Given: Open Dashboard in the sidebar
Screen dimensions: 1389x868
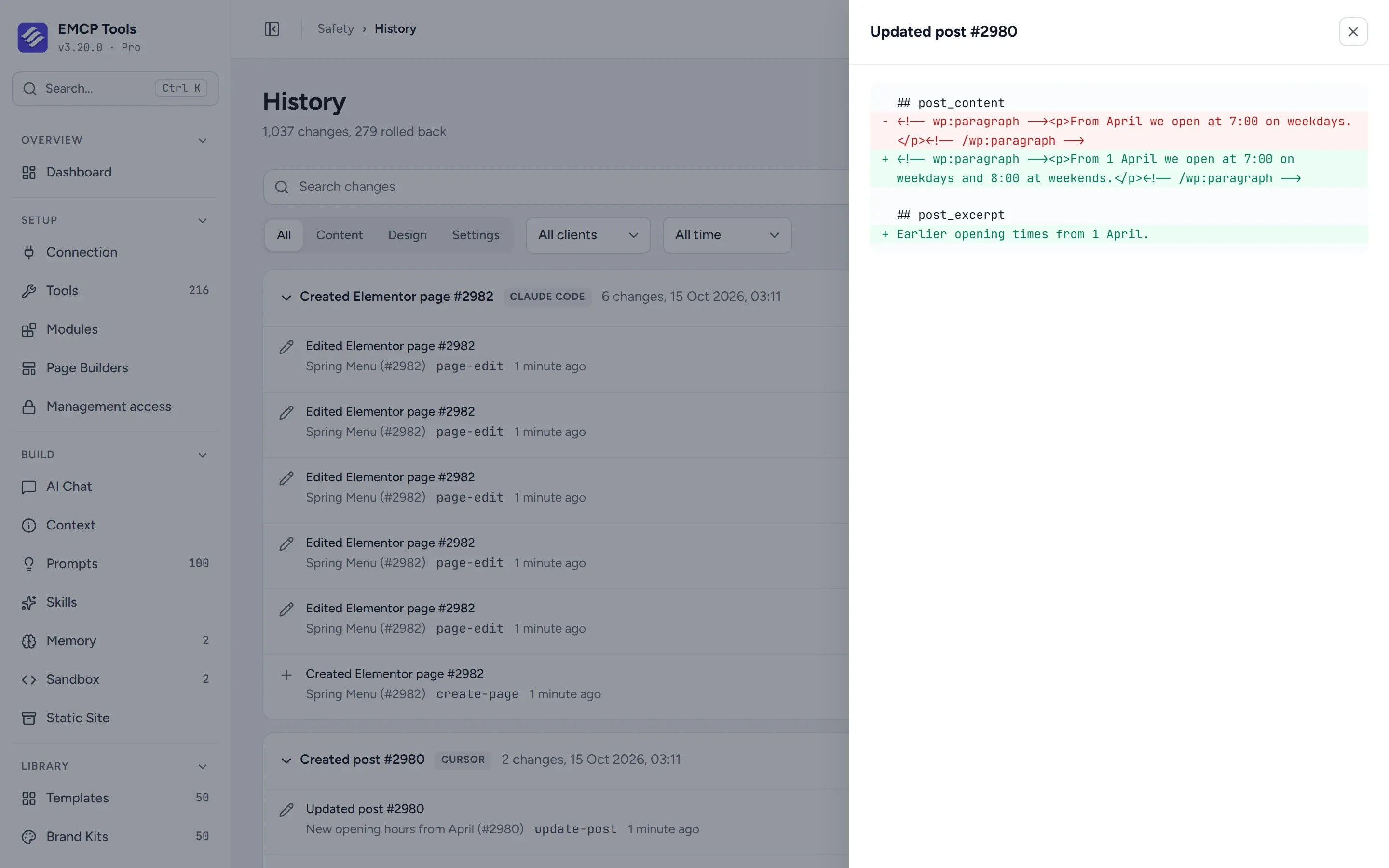Looking at the screenshot, I should (115, 172).
